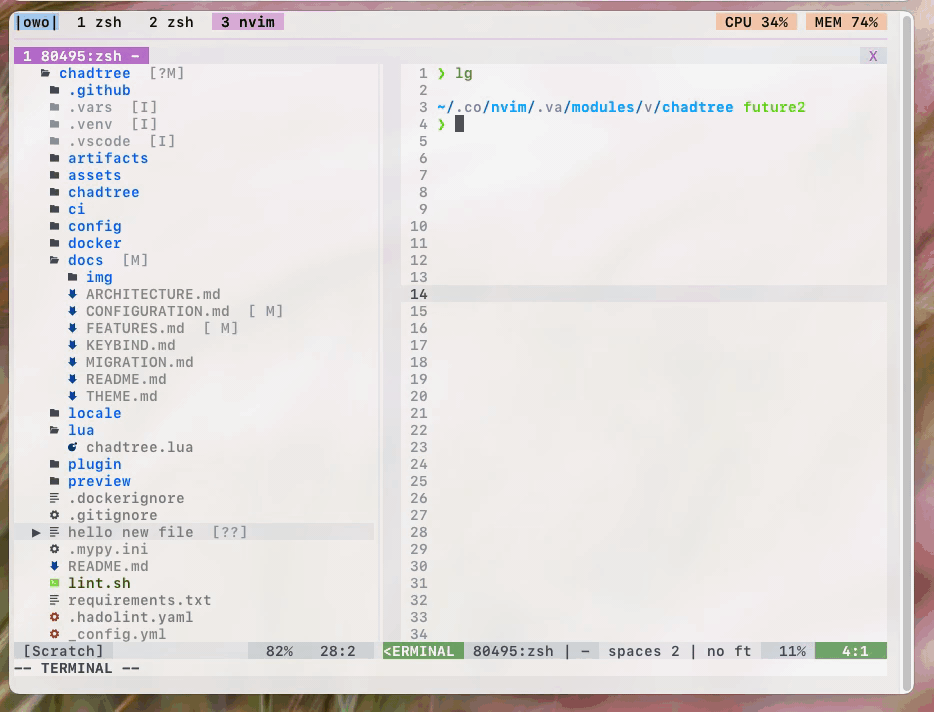The height and width of the screenshot is (712, 934).
Task: Click the window's vertical scrollbar
Action: tap(908, 352)
